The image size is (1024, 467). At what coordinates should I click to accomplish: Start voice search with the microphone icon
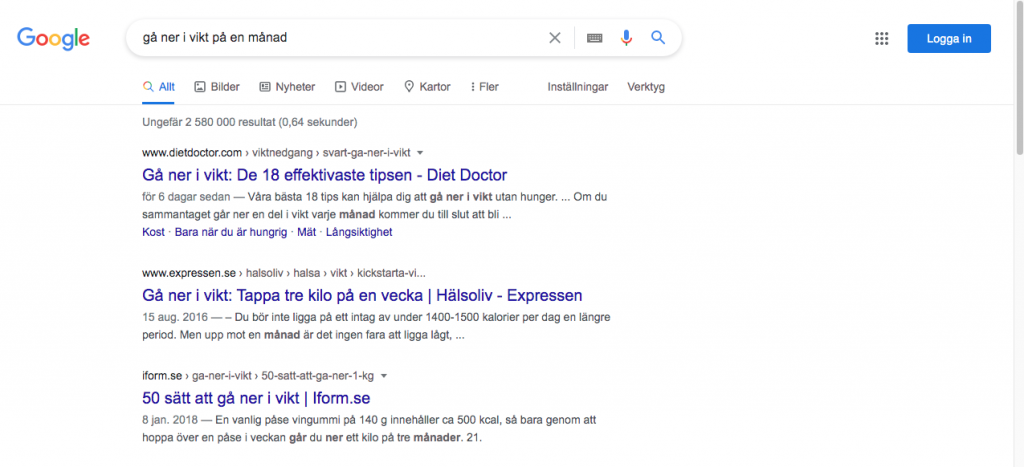[x=626, y=38]
